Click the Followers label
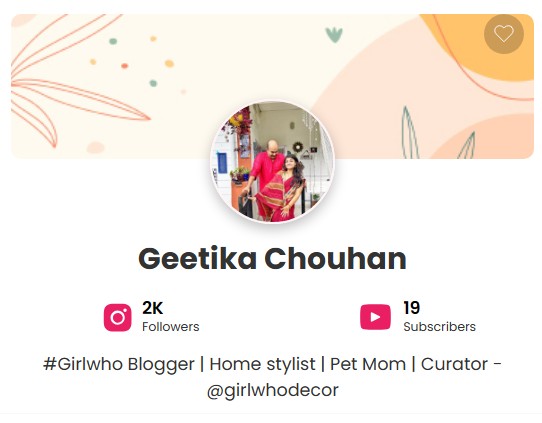This screenshot has height=423, width=542. 171,327
